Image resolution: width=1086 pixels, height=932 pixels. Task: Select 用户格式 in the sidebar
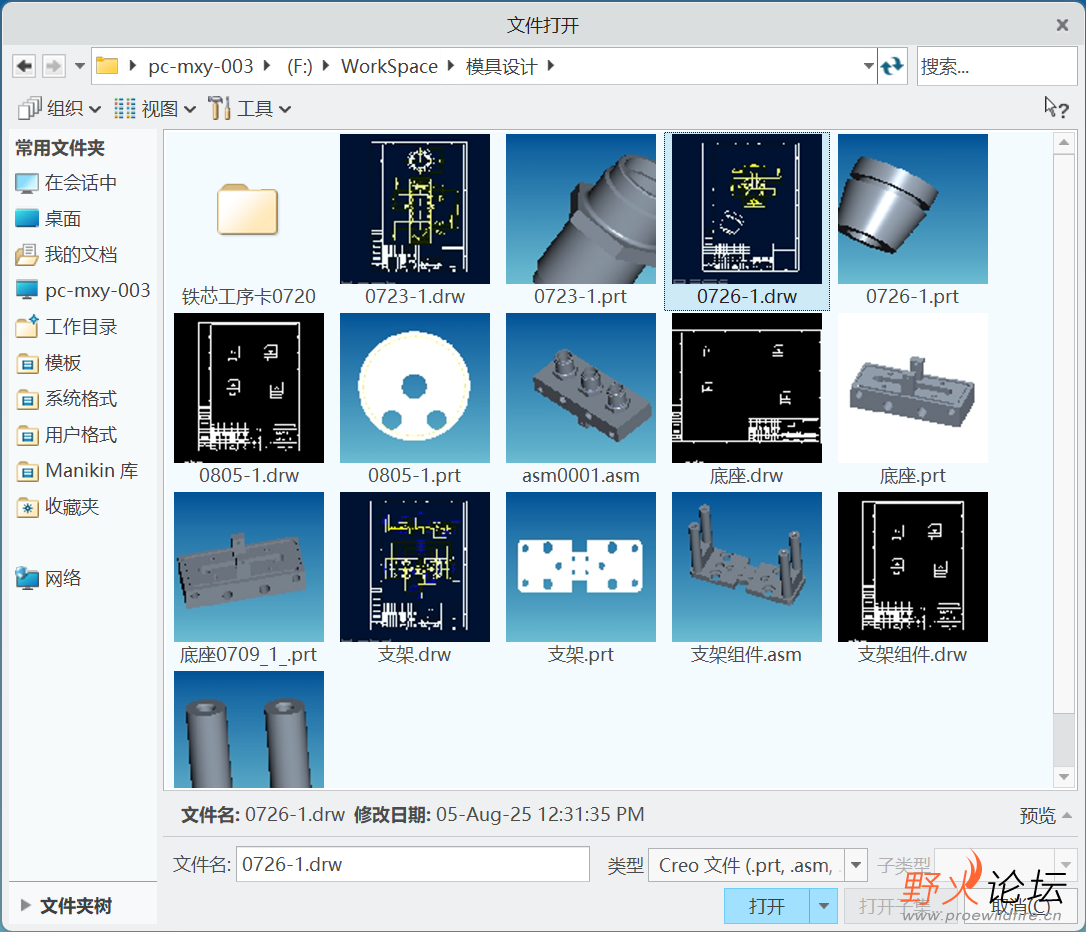66,435
